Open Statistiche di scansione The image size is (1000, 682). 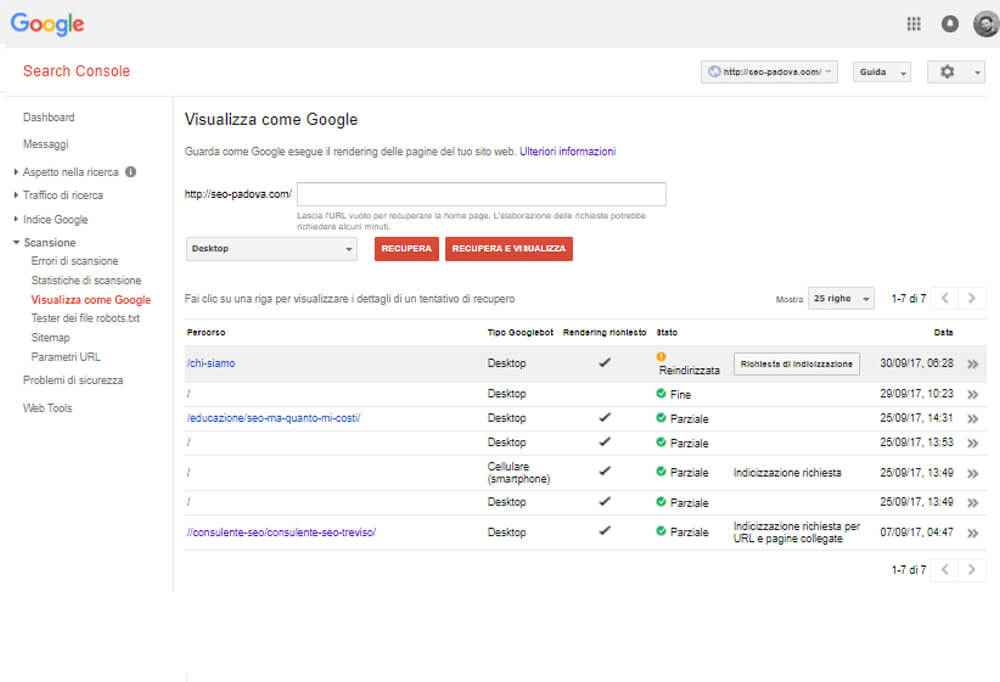(86, 280)
